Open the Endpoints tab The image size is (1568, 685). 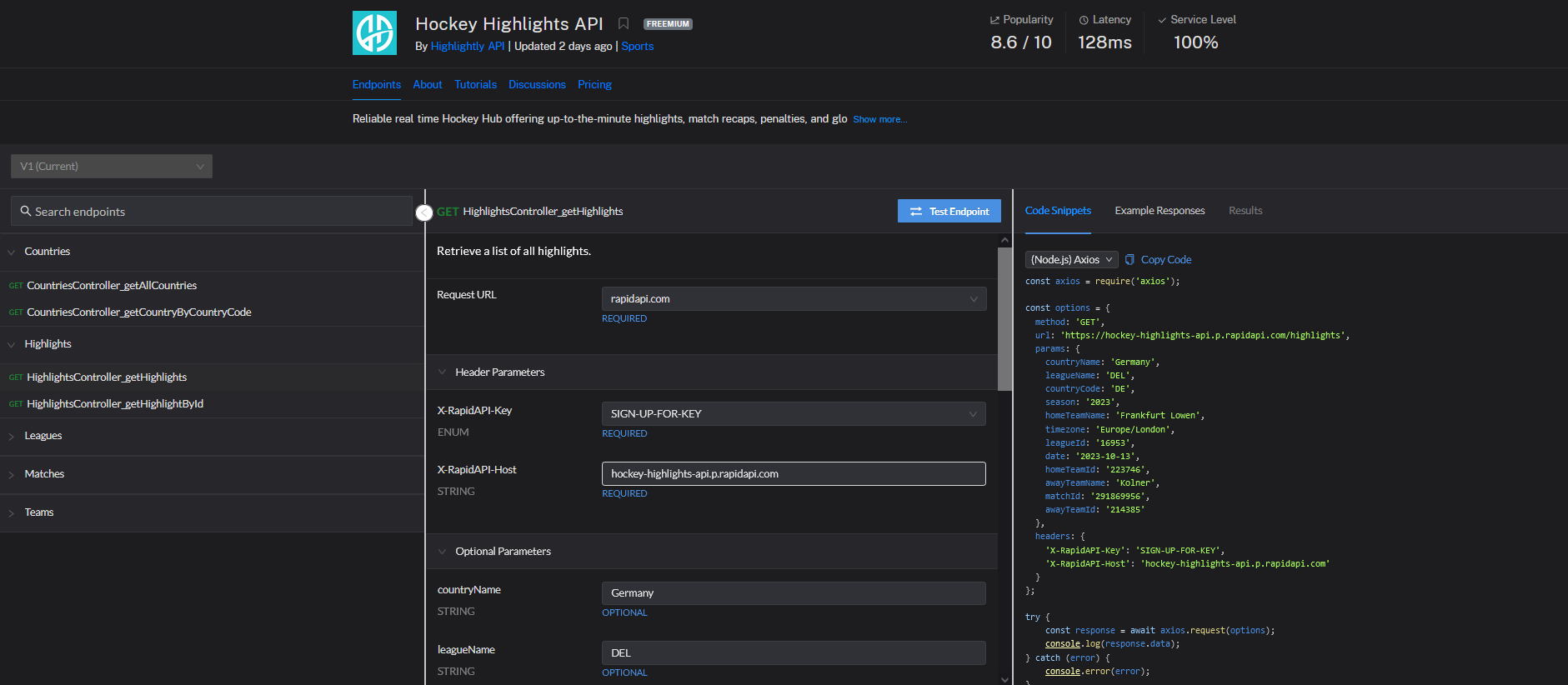click(376, 84)
